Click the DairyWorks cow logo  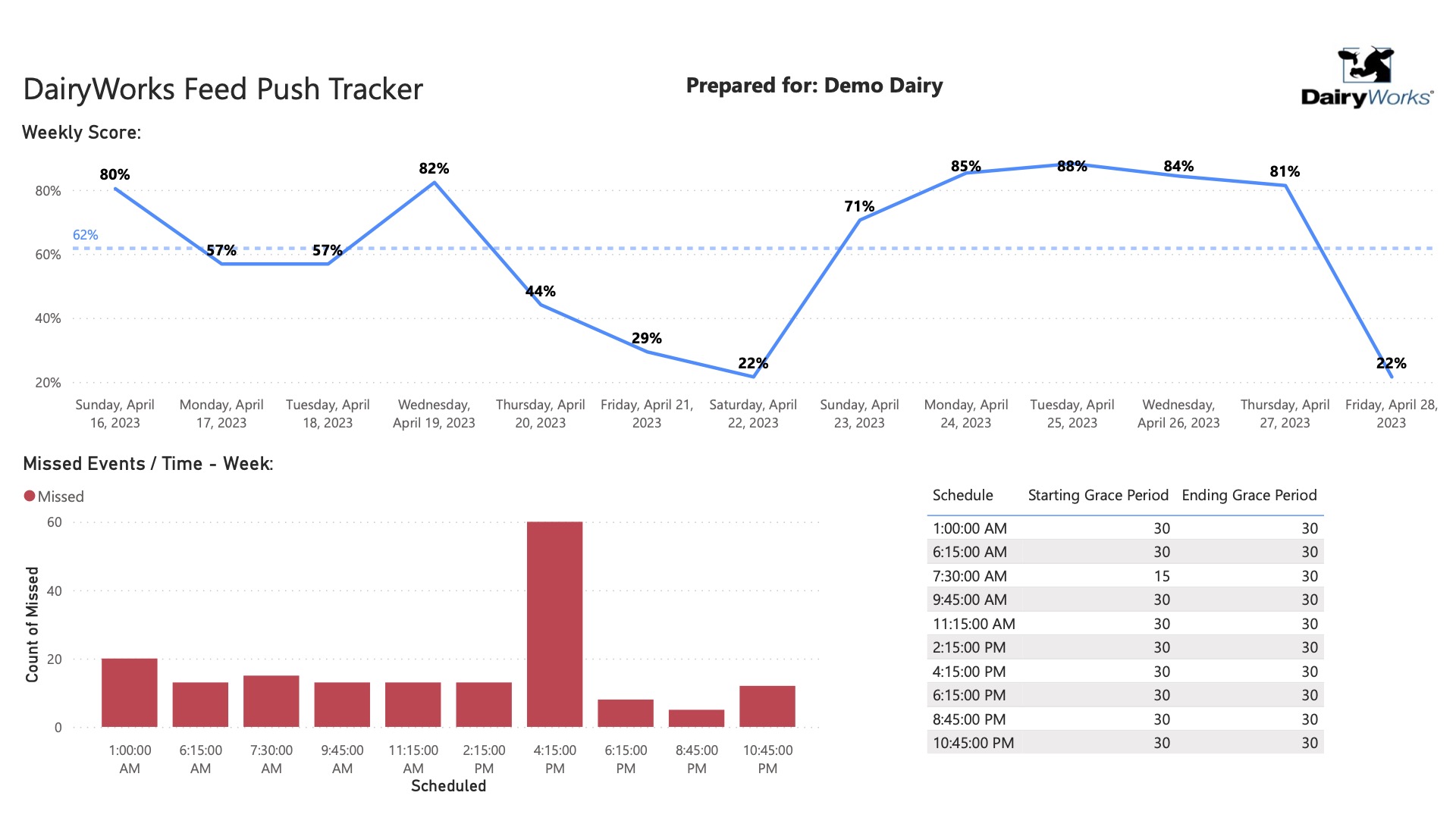[x=1367, y=77]
